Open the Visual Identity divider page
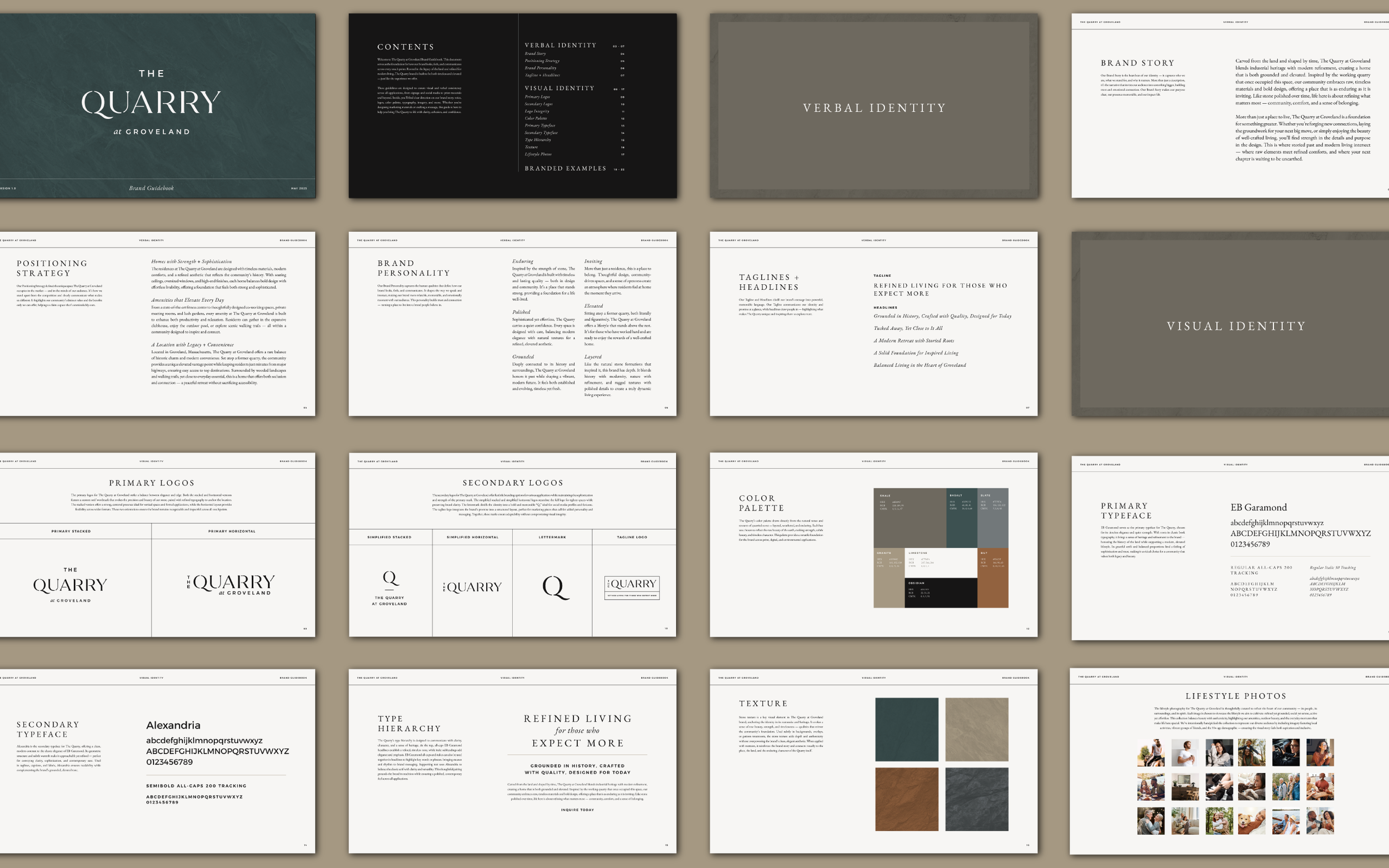The width and height of the screenshot is (1389, 868). click(x=1230, y=324)
